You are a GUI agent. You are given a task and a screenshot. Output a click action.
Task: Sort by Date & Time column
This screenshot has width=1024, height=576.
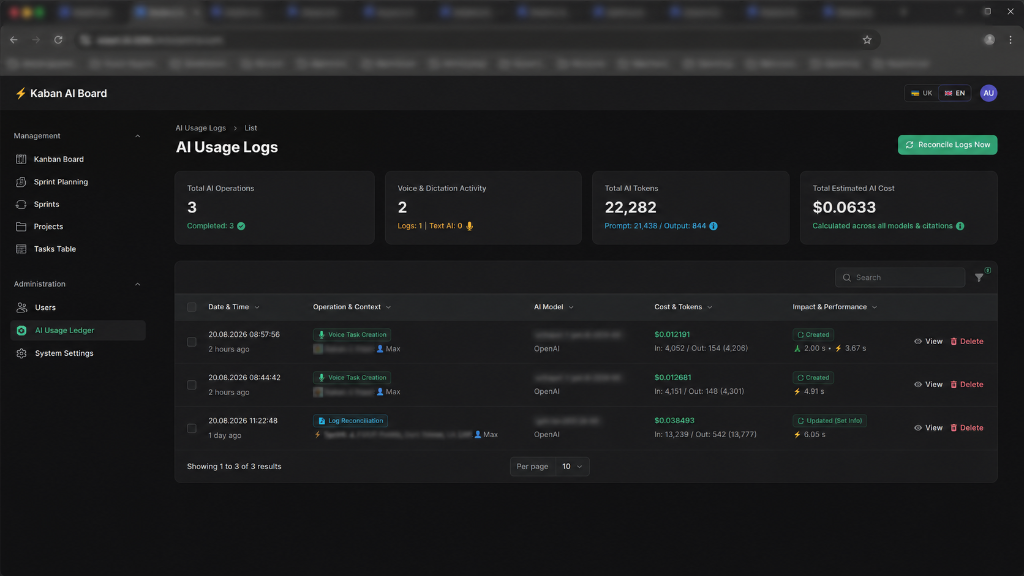coord(234,307)
